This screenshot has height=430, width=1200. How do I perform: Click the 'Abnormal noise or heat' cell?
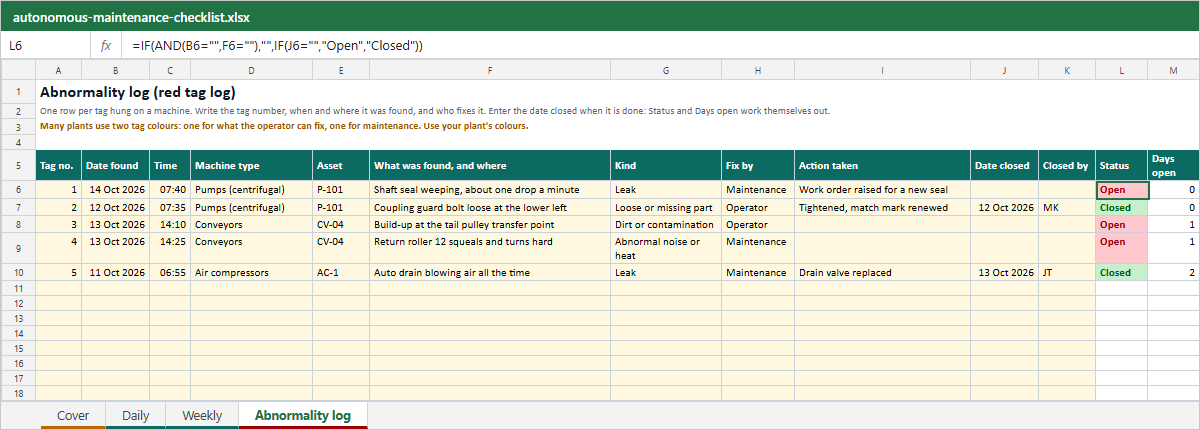(x=666, y=248)
